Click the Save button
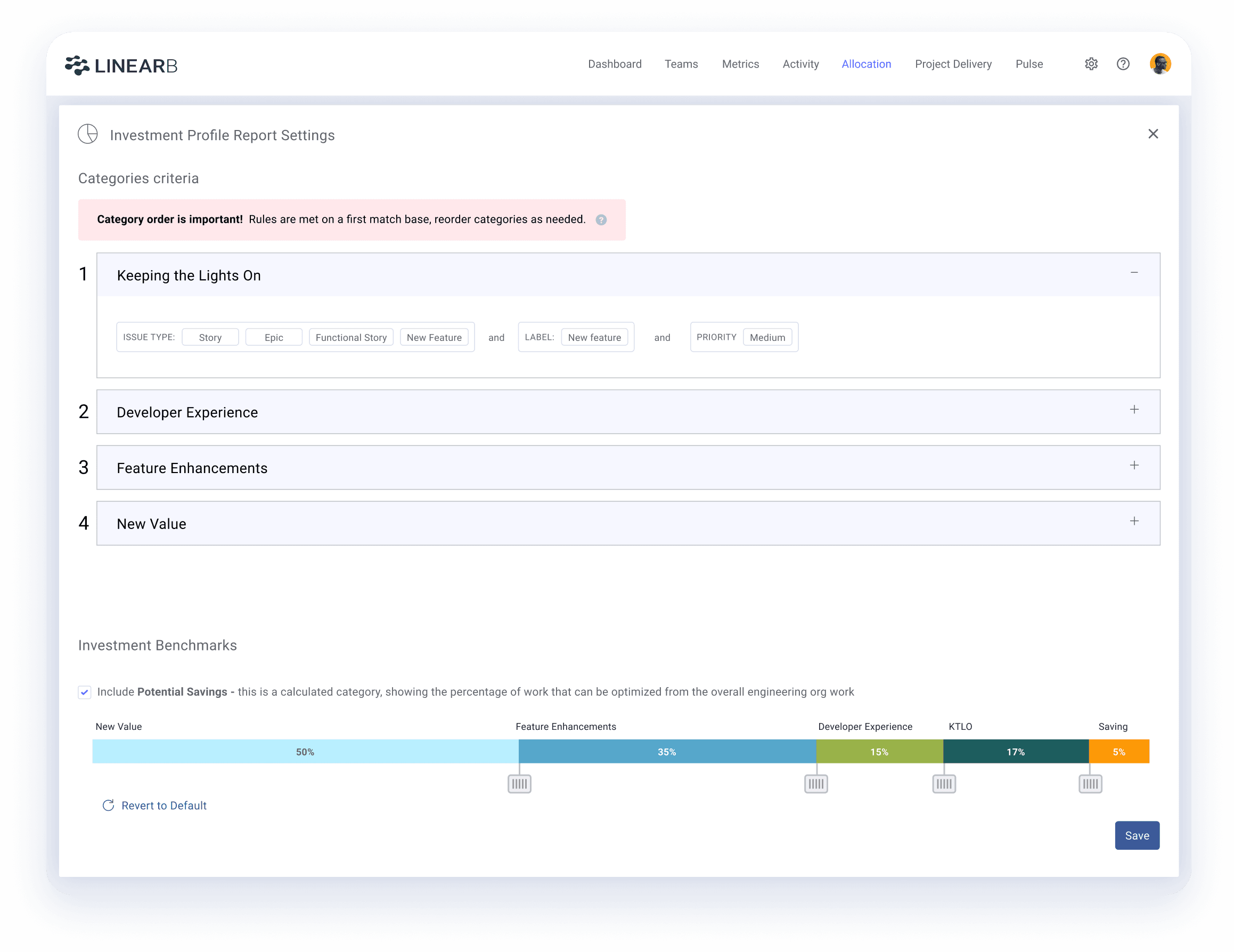This screenshot has width=1234, height=952. coord(1135,836)
